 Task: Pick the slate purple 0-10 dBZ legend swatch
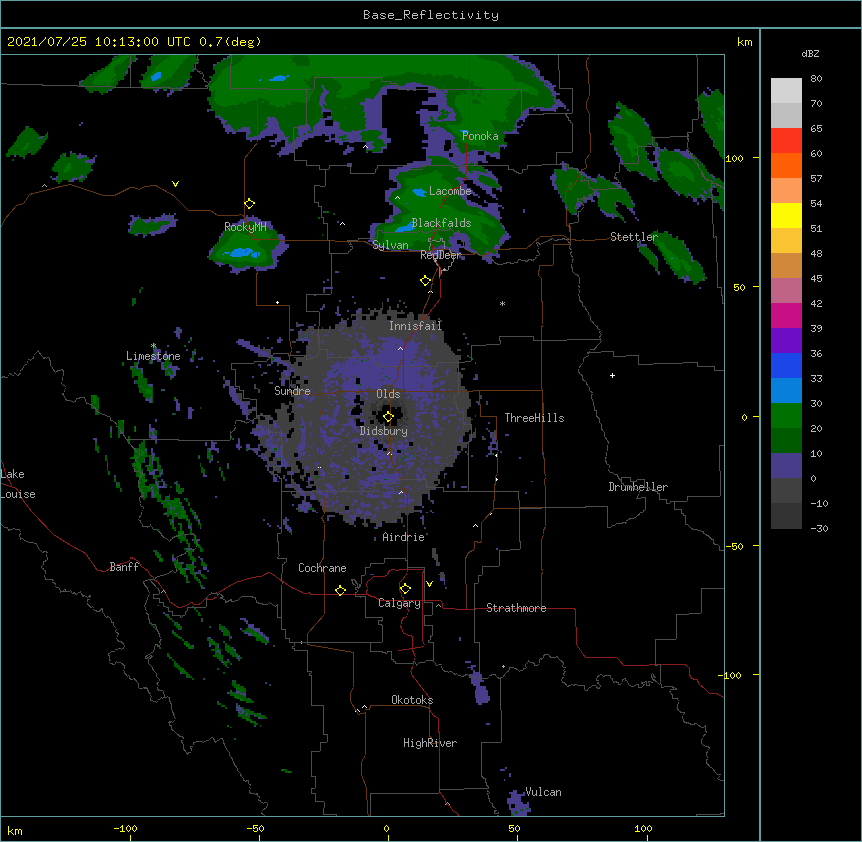coord(786,466)
